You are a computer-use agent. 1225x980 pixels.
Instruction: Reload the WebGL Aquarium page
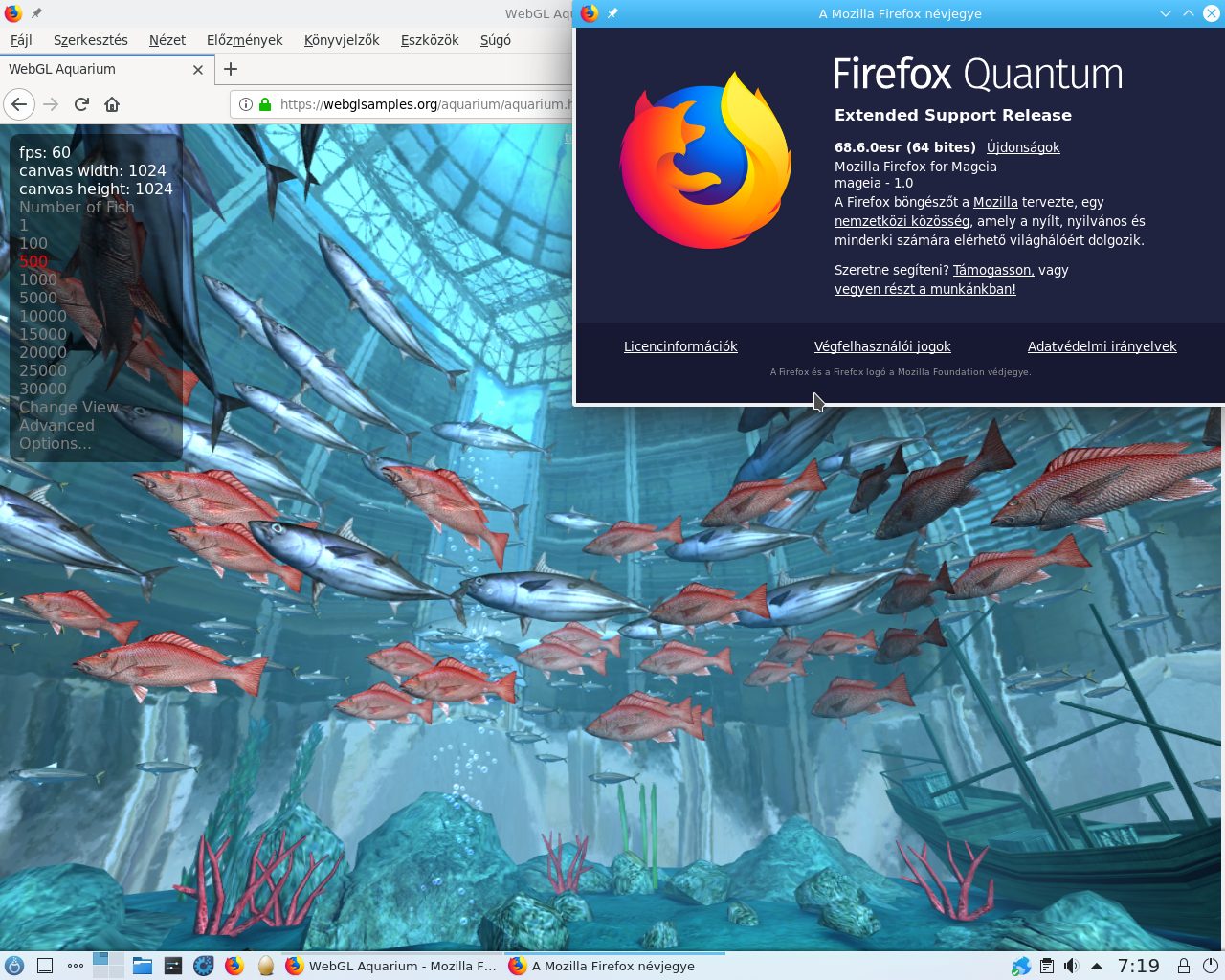81,104
